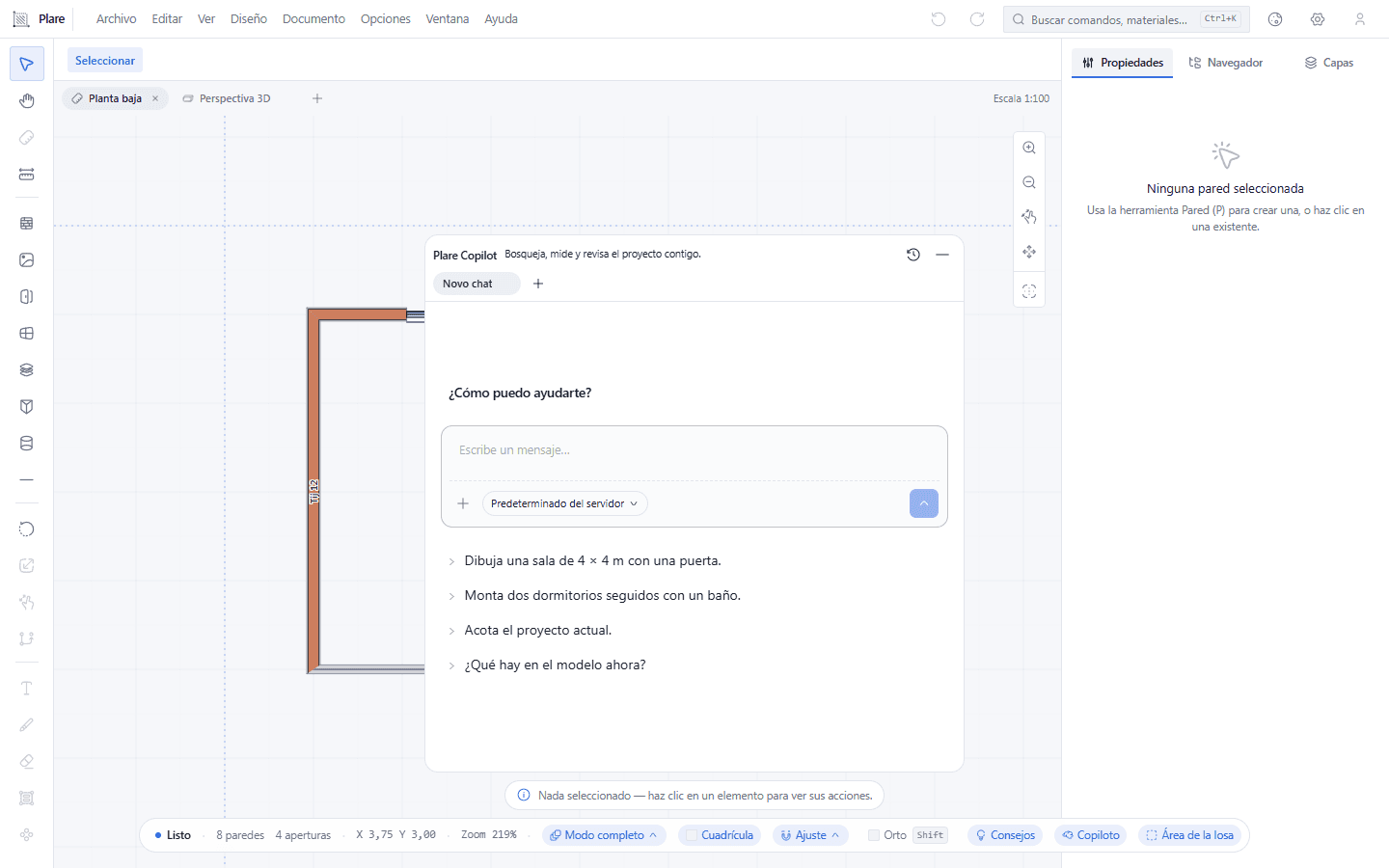The width and height of the screenshot is (1389, 868).
Task: Select the arrow selection tool
Action: coord(27,65)
